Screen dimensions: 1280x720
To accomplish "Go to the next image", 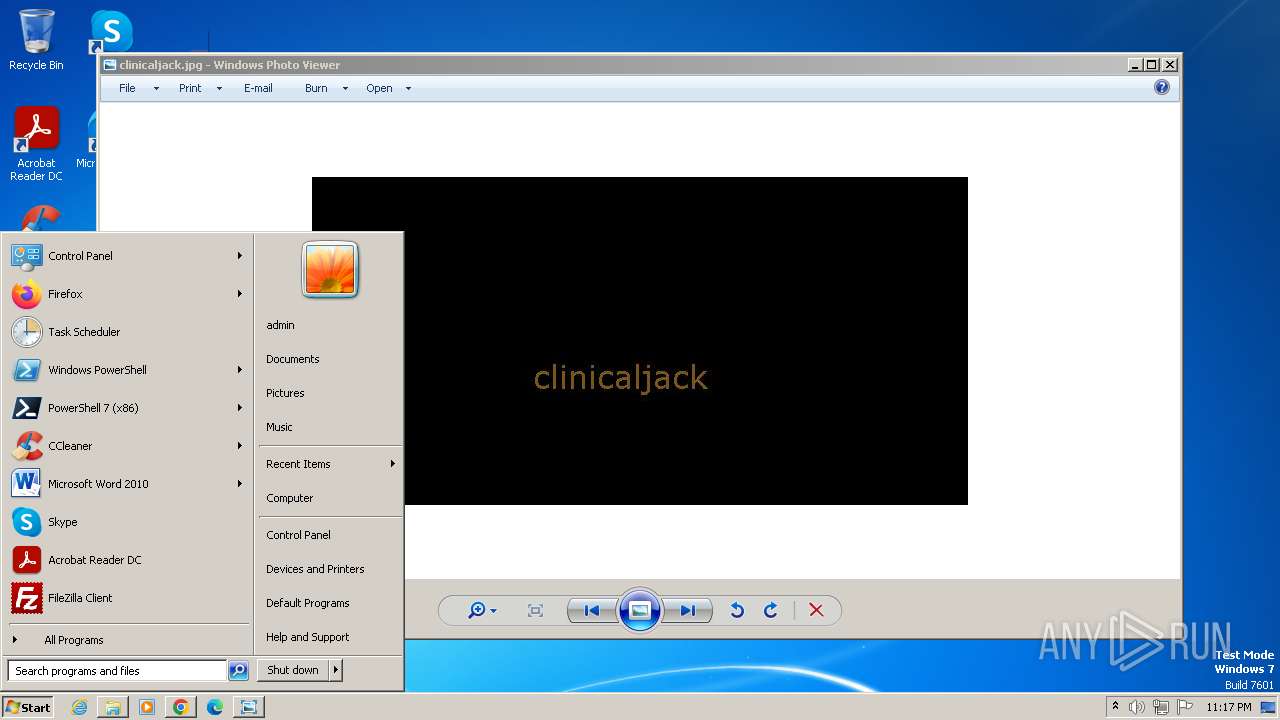I will point(688,610).
